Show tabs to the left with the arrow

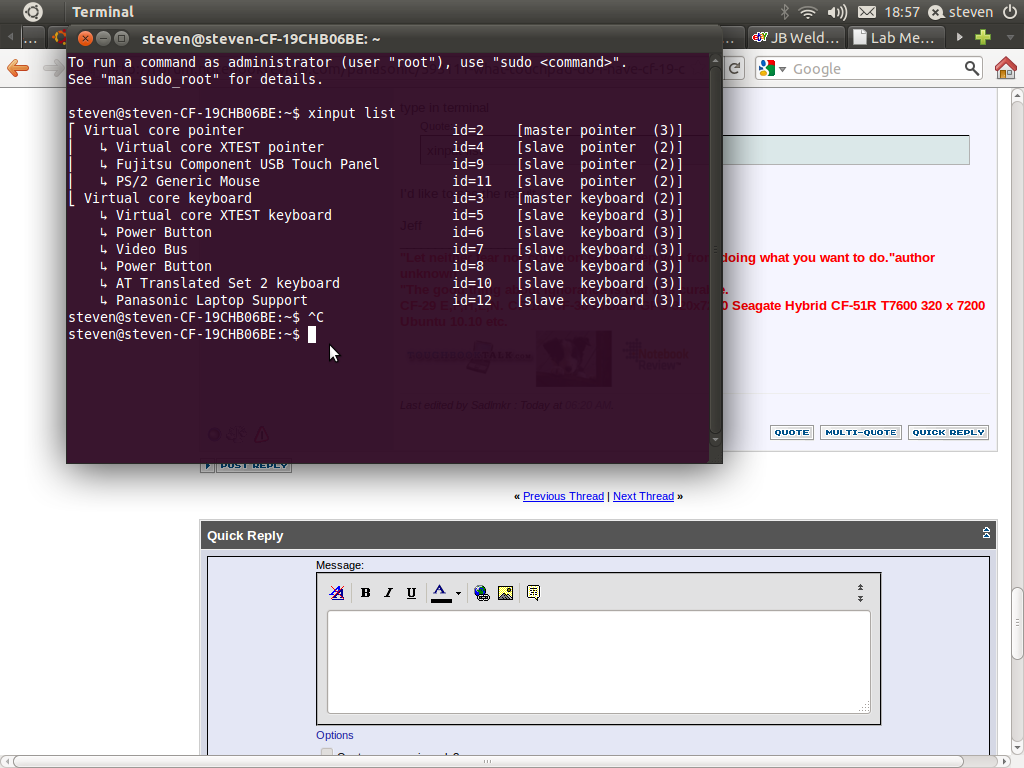click(x=10, y=37)
